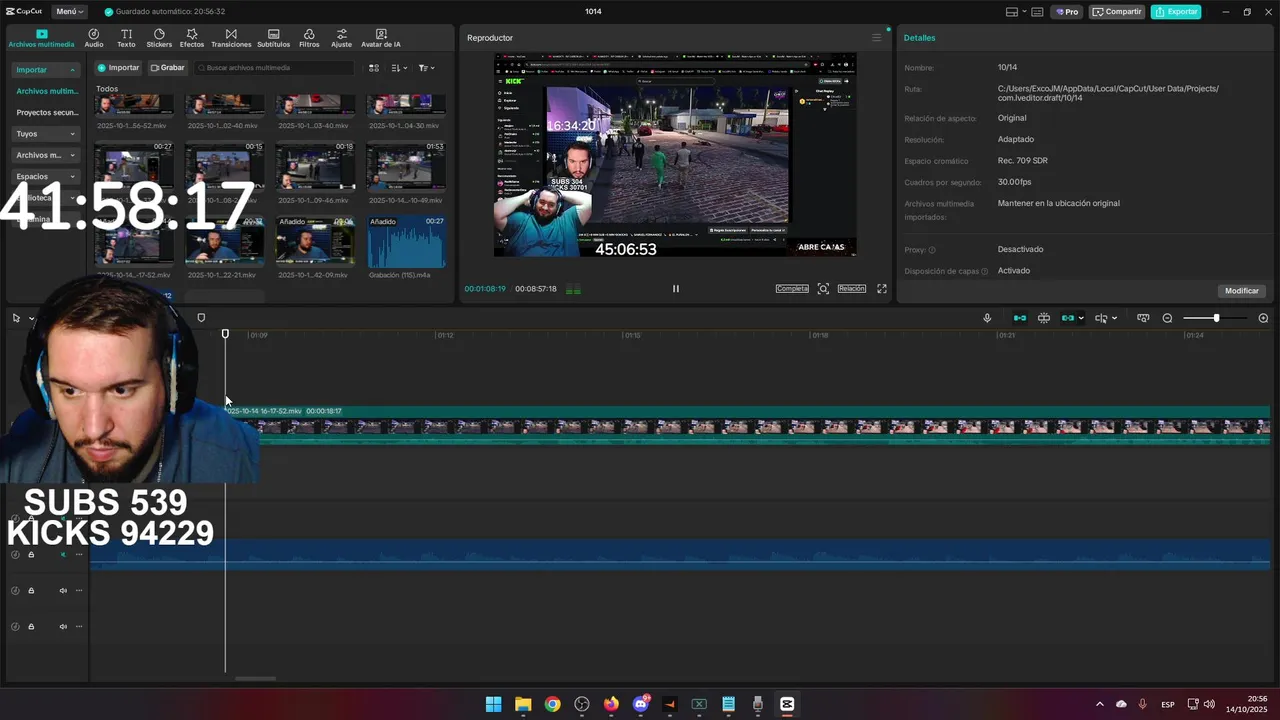Open the preview axis dropdown arrow

(x=1114, y=319)
